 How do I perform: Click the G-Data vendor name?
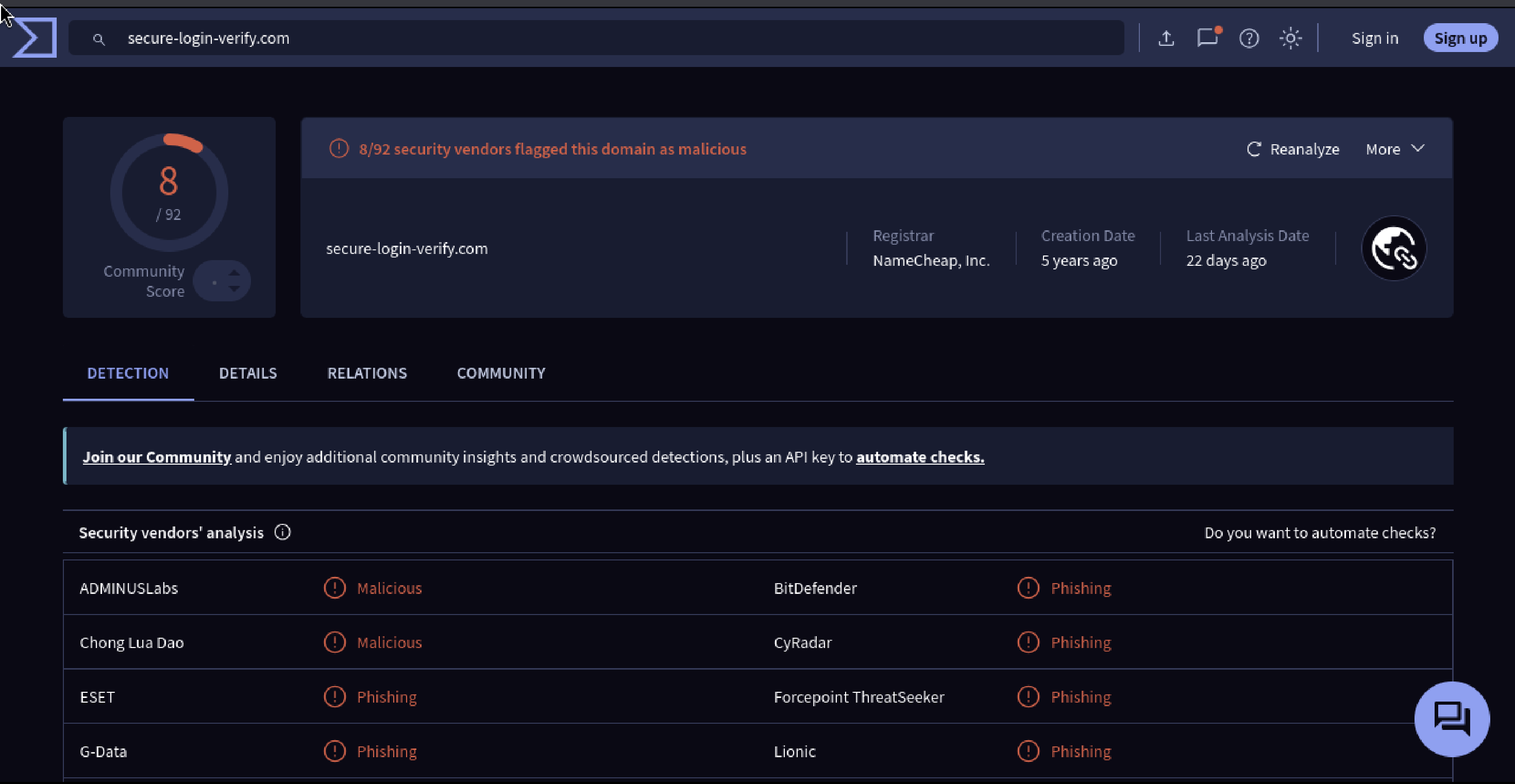coord(103,752)
